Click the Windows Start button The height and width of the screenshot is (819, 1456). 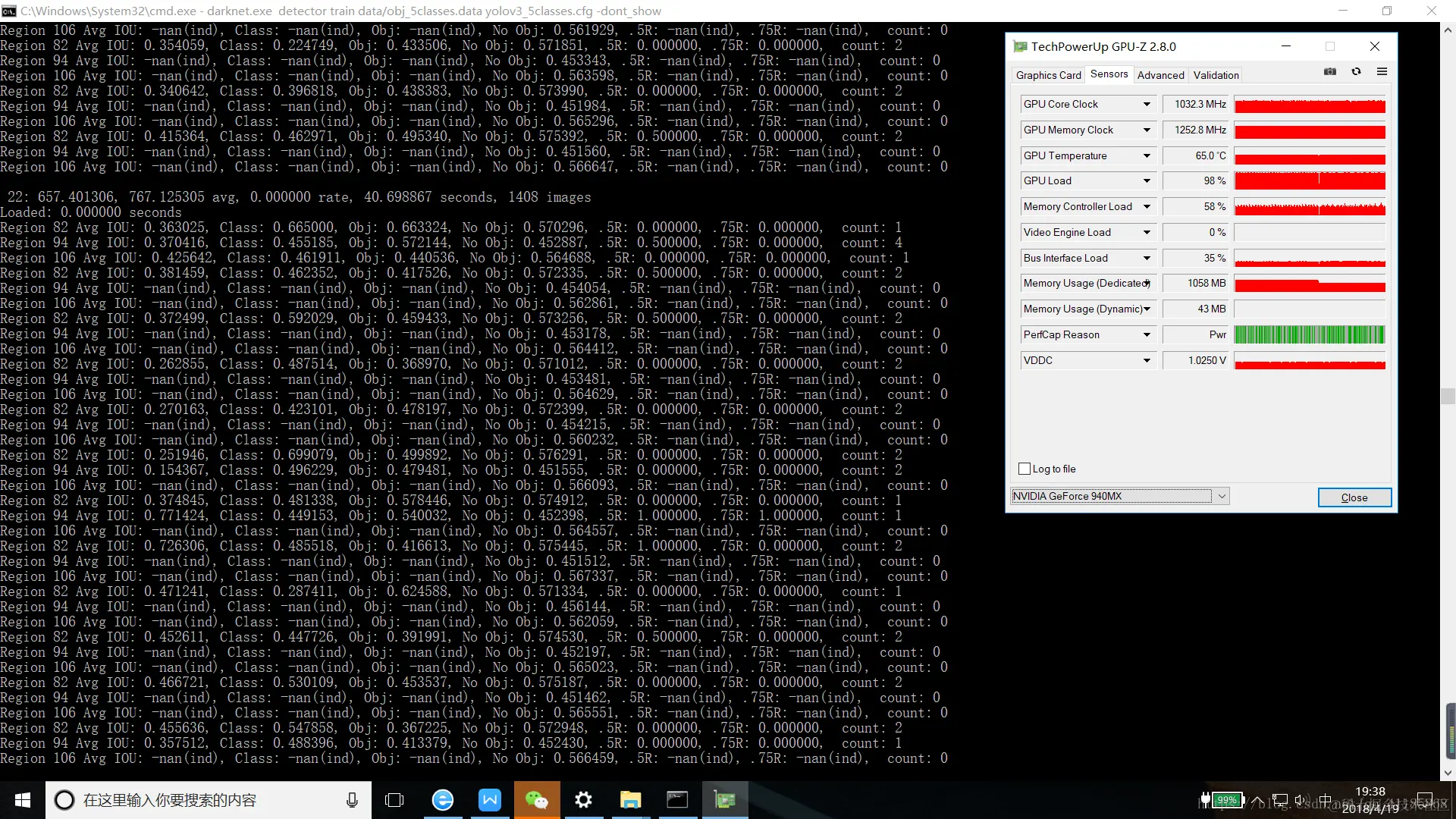point(23,800)
